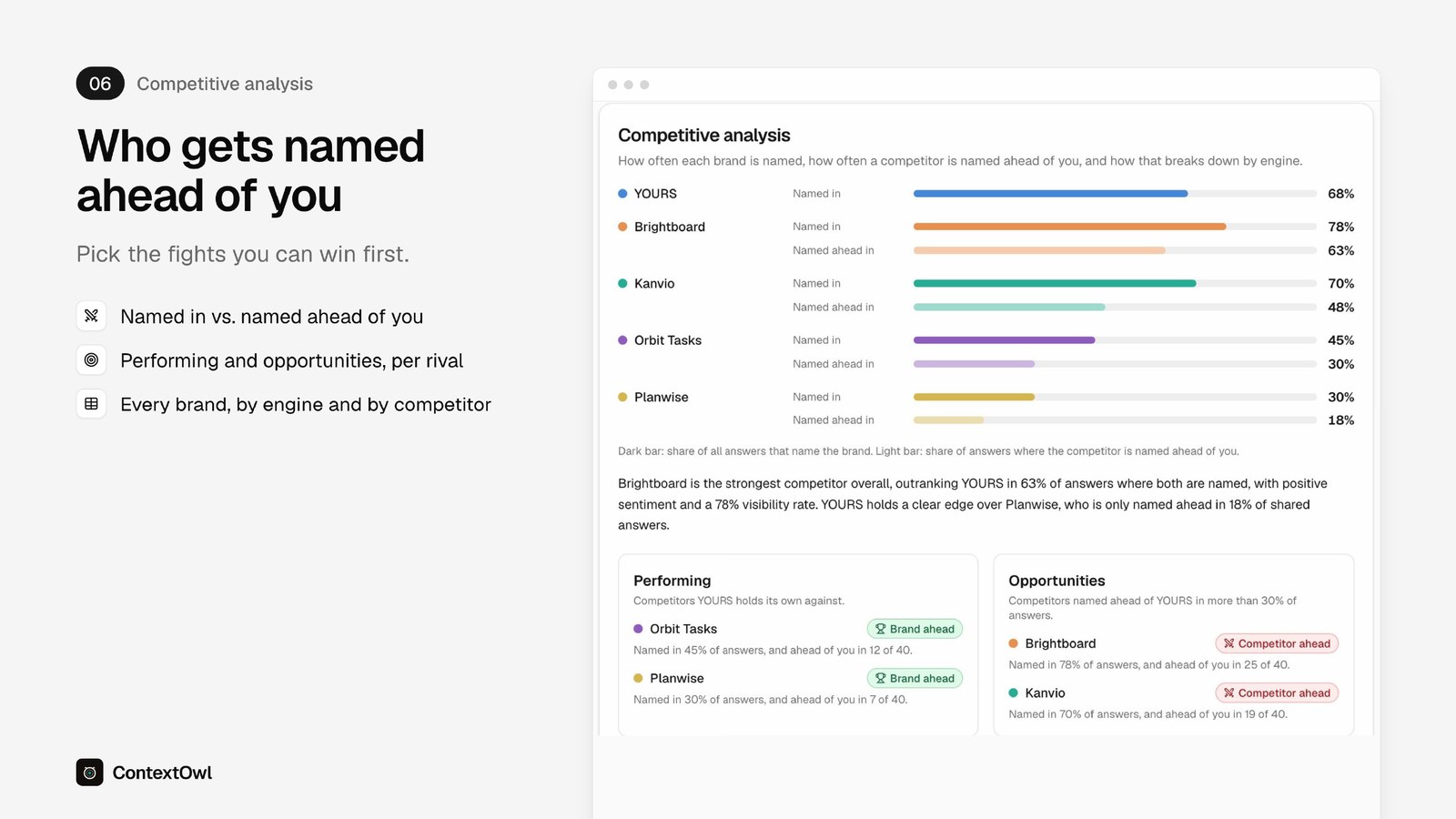
Task: Click Brand ahead badge for Planwise
Action: 915,678
